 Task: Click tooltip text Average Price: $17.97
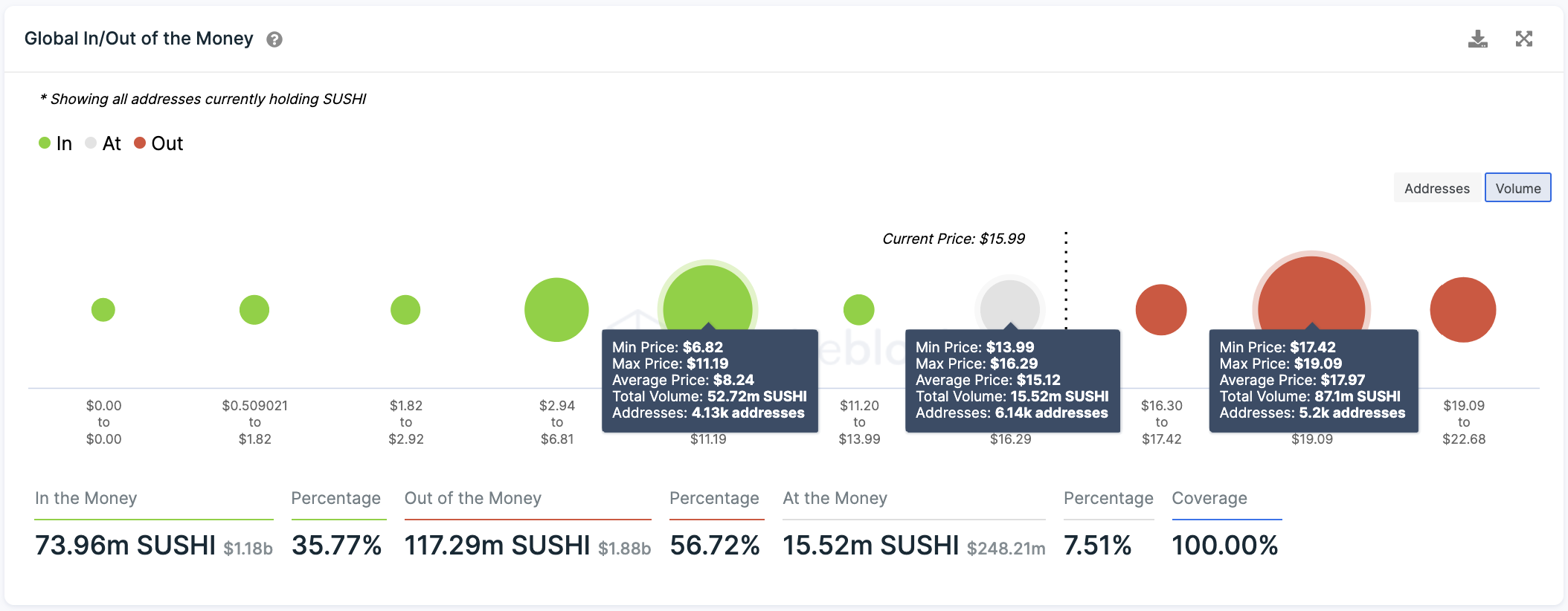(1292, 380)
